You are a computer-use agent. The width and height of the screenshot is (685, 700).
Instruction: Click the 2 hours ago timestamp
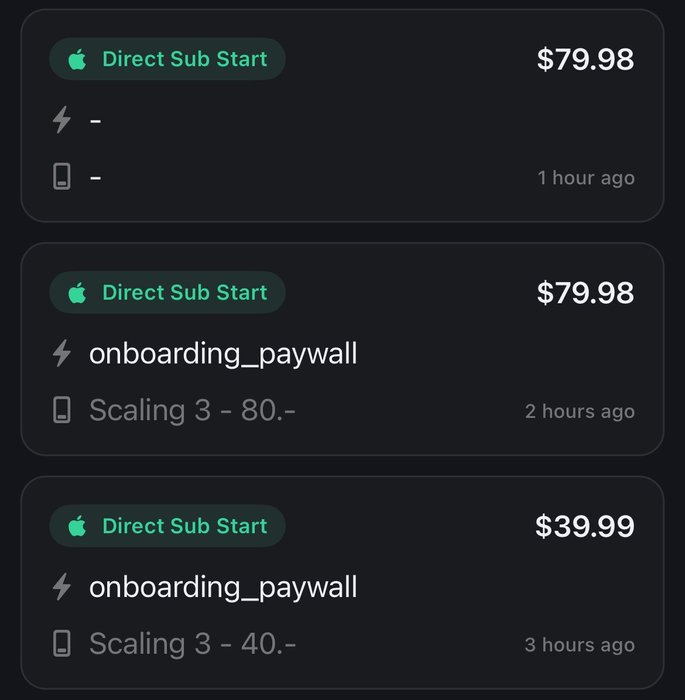pyautogui.click(x=580, y=411)
